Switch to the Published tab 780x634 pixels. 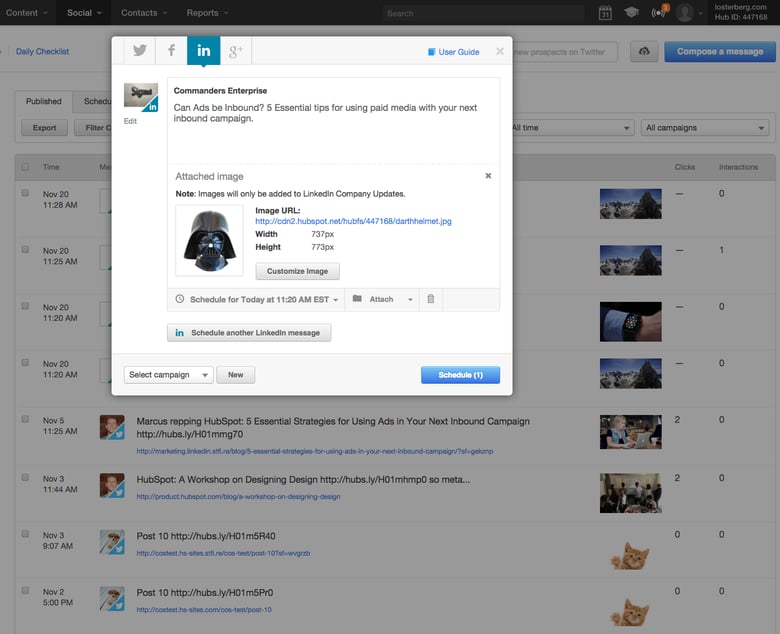pyautogui.click(x=44, y=101)
